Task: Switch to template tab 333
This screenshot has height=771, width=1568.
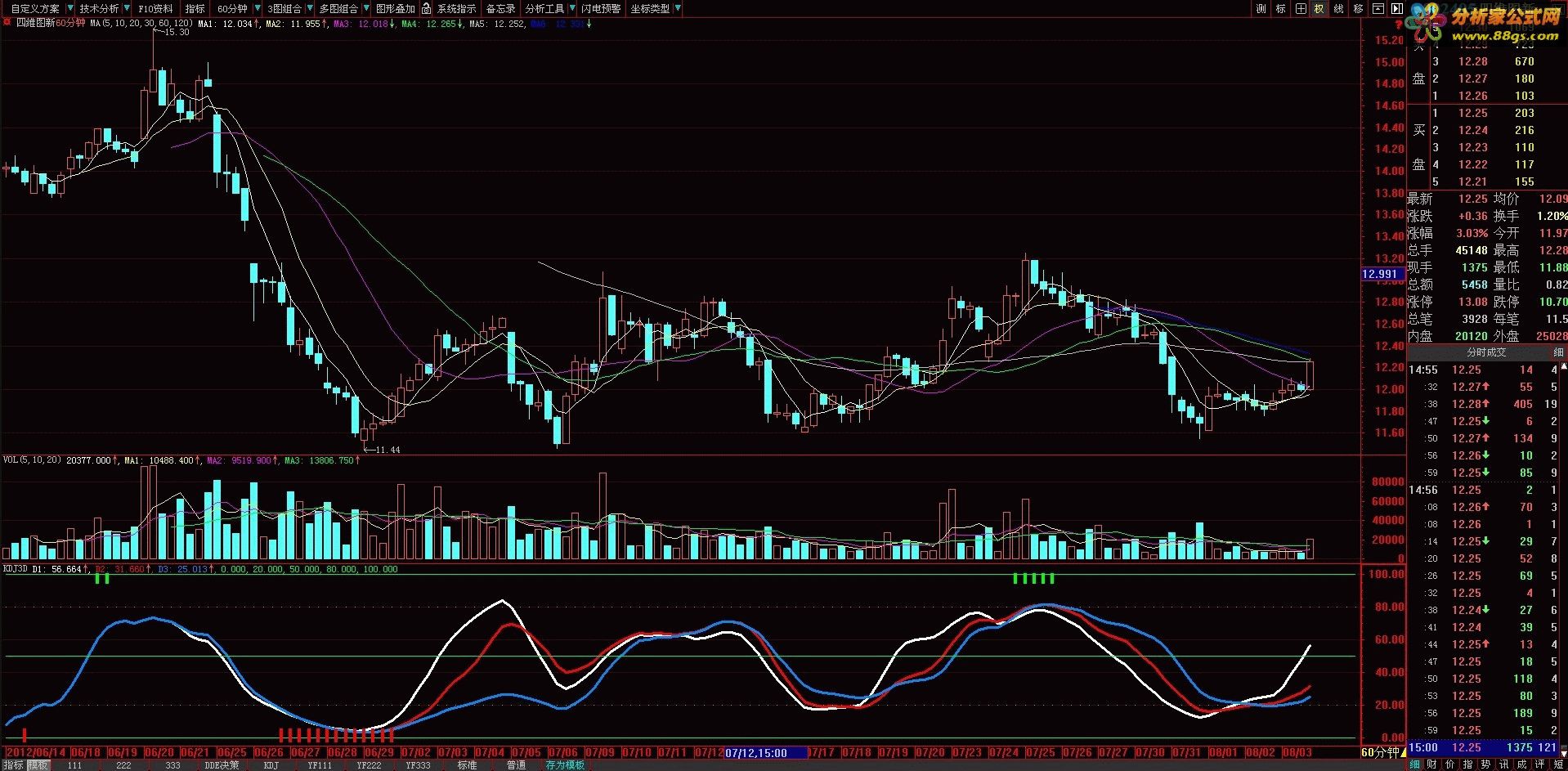Action: tap(172, 765)
